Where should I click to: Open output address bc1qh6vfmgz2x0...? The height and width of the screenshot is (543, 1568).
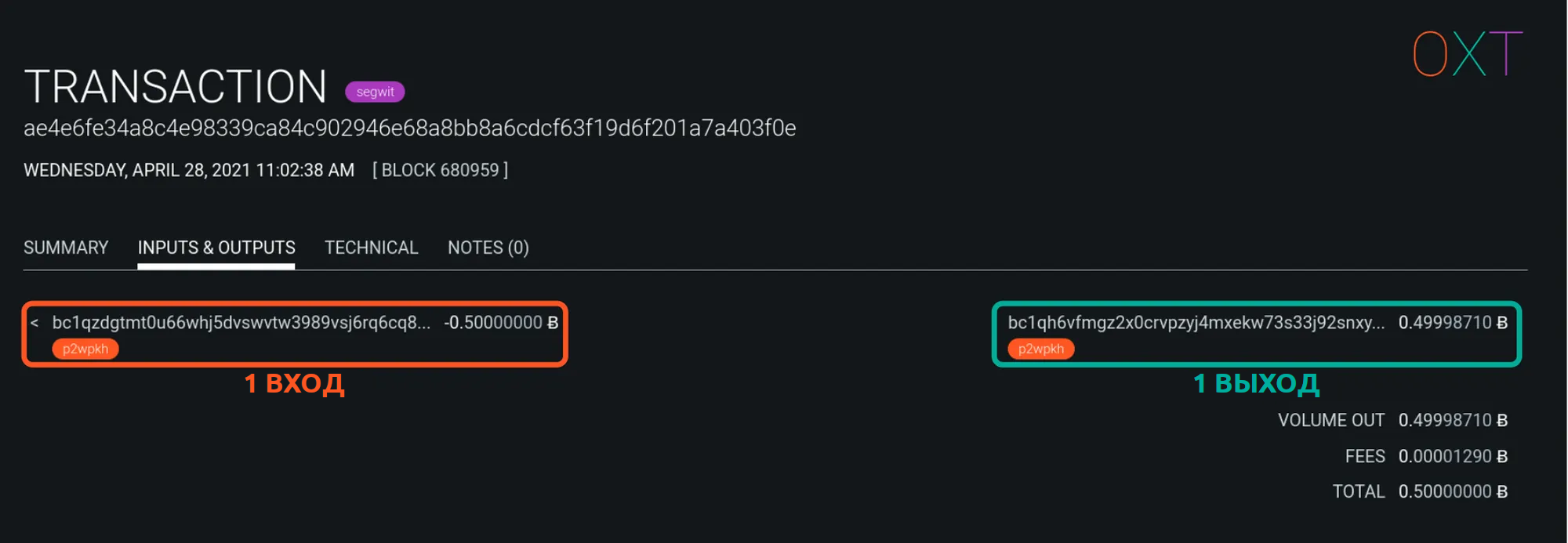click(x=1196, y=323)
